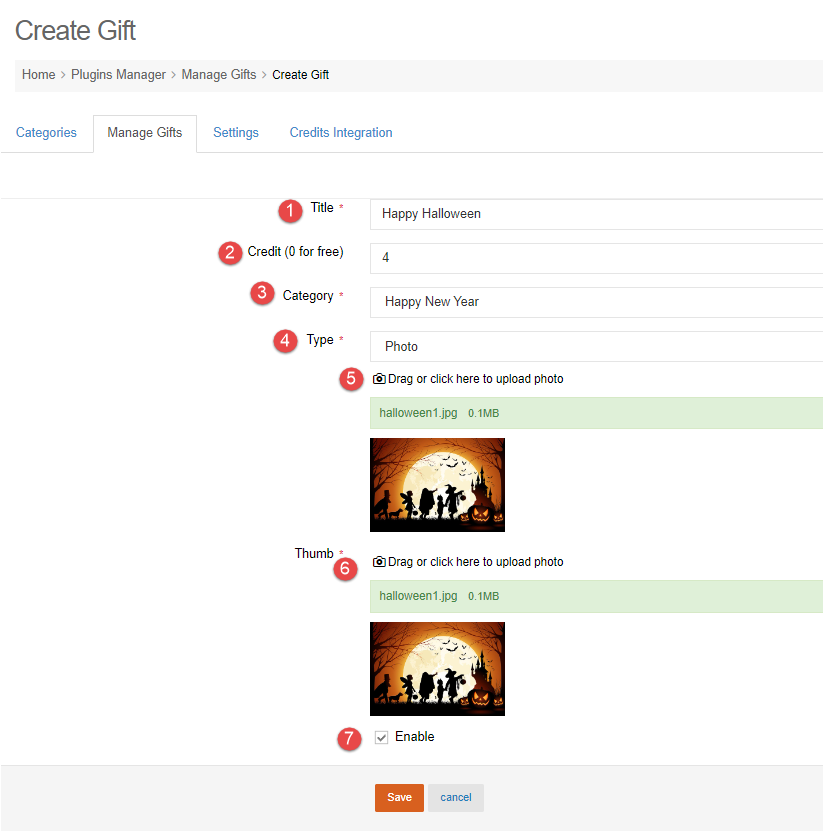Click the Thumb Halloween preview image
823x838 pixels.
pos(437,669)
